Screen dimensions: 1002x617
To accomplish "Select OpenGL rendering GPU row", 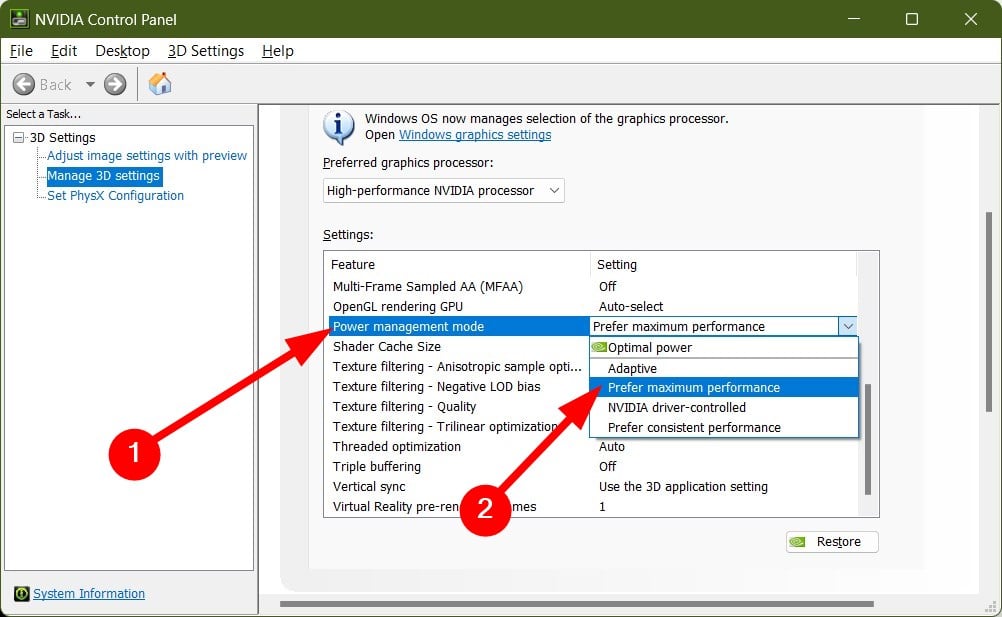I will [x=592, y=307].
